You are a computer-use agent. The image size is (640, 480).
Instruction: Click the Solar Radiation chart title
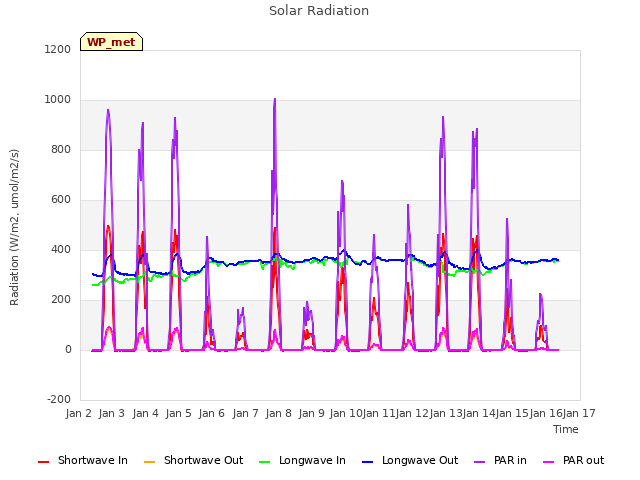point(319,11)
